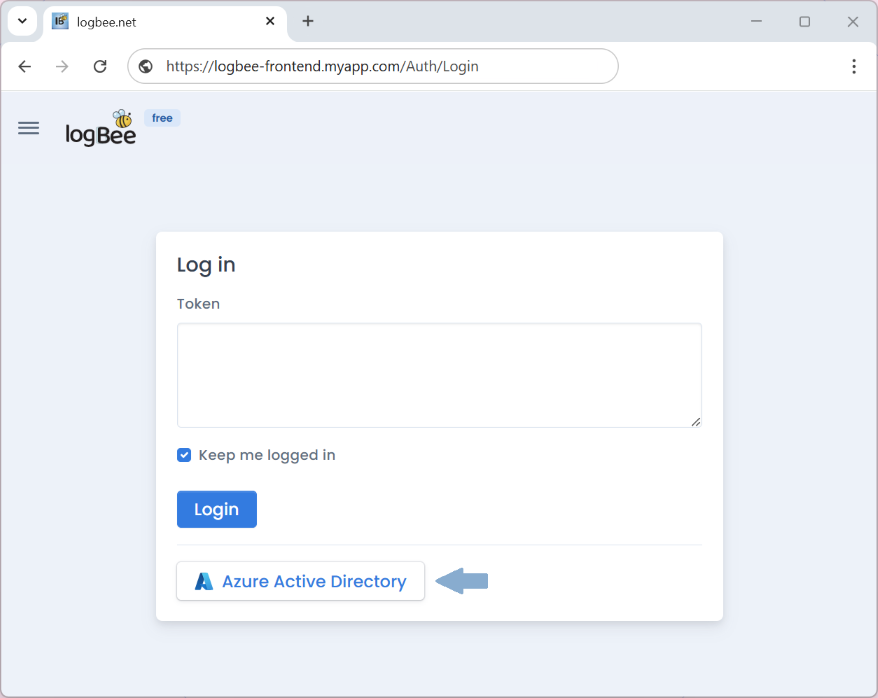Viewport: 878px width, 698px height.
Task: Open the hamburger menu beside the logBee logo
Action: pyautogui.click(x=28, y=128)
